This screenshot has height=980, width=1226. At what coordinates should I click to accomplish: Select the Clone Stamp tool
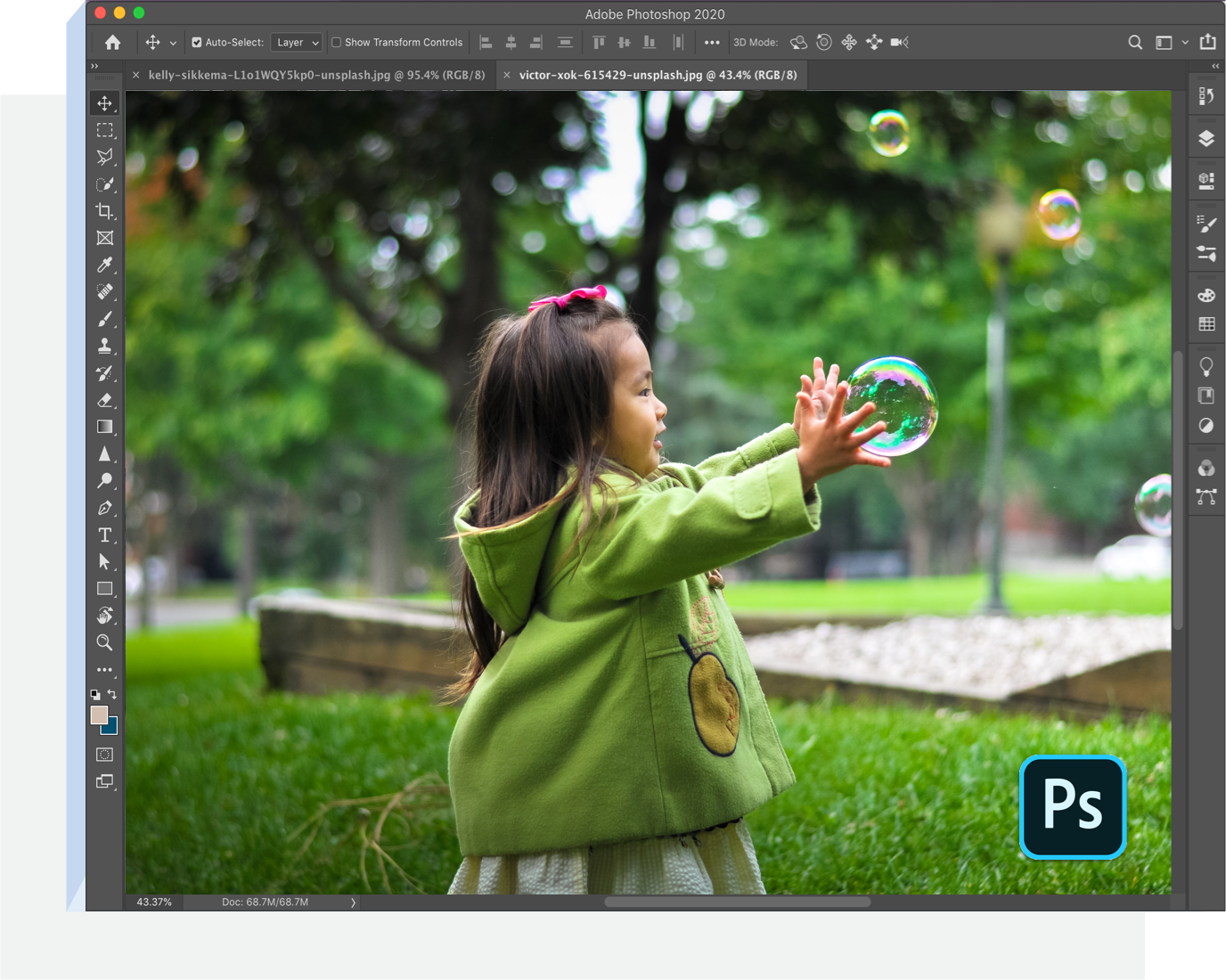point(104,346)
